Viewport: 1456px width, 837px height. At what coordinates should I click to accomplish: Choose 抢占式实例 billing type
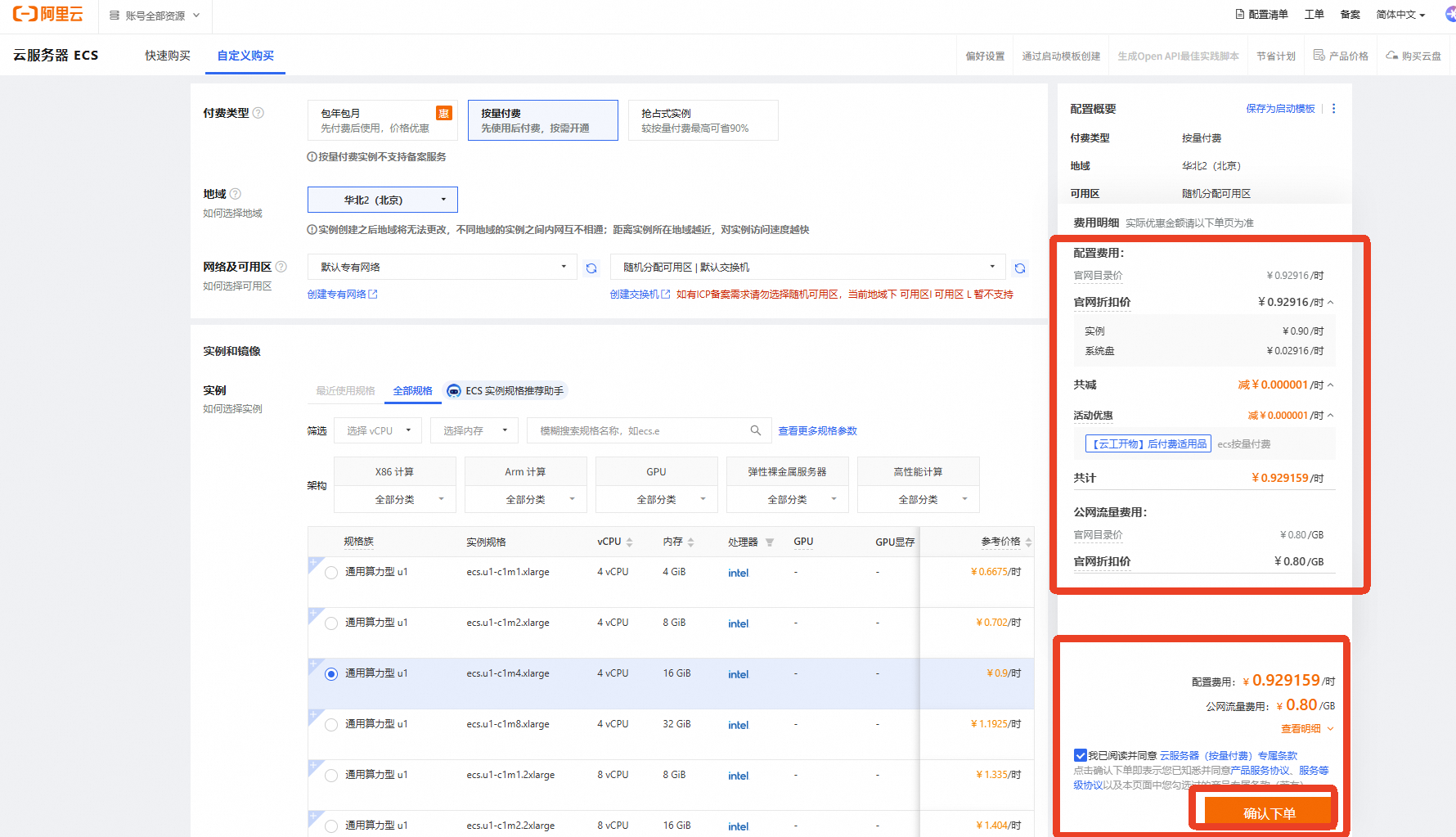[x=703, y=120]
